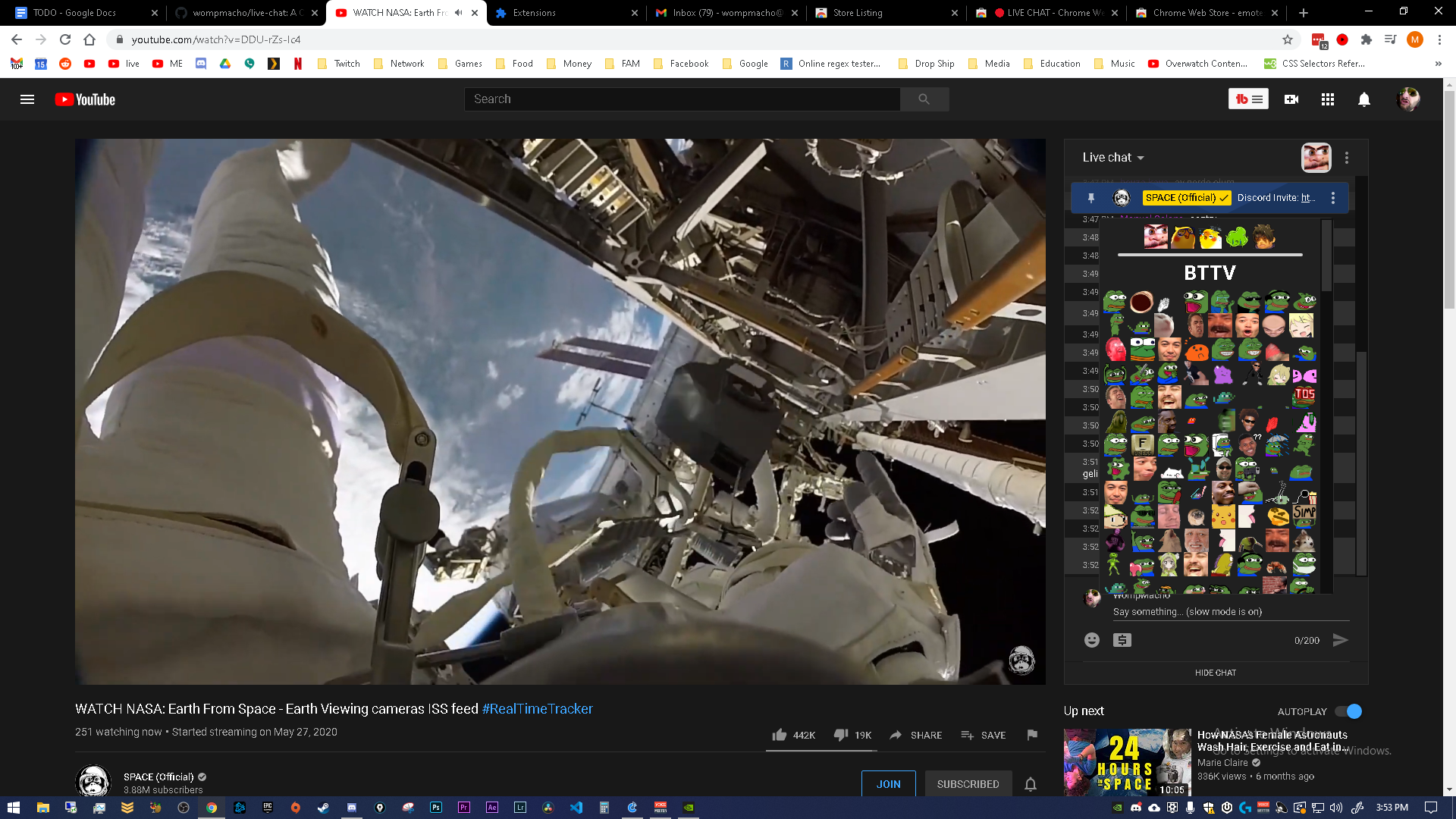Report video with flag icon
1456x819 pixels.
tap(1032, 735)
